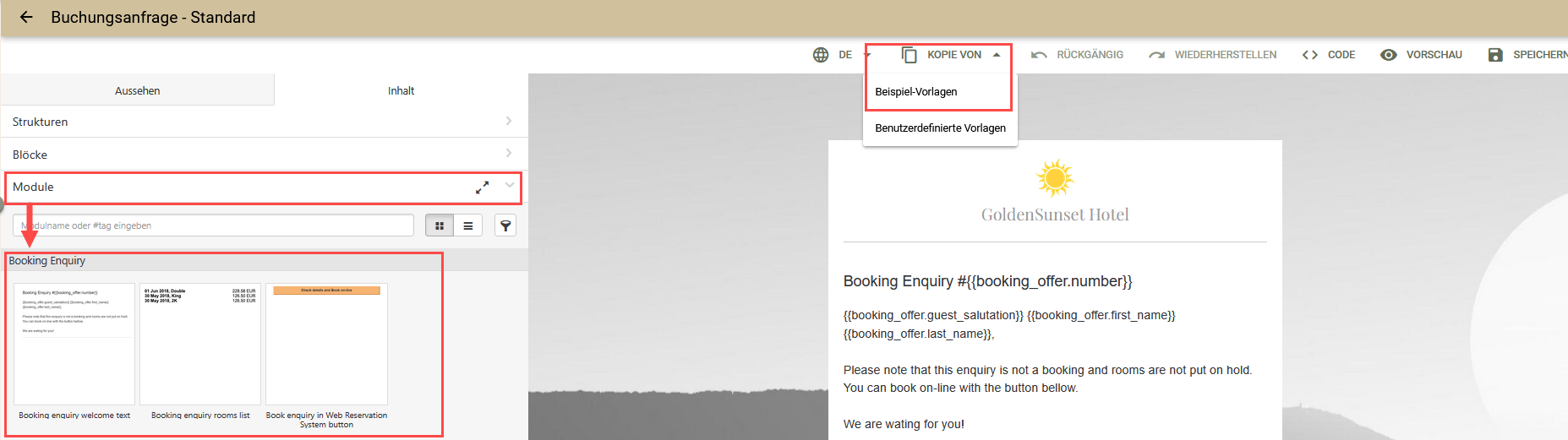Click the GoldenSunset Hotel title text
The width and height of the screenshot is (1568, 440).
(1055, 215)
